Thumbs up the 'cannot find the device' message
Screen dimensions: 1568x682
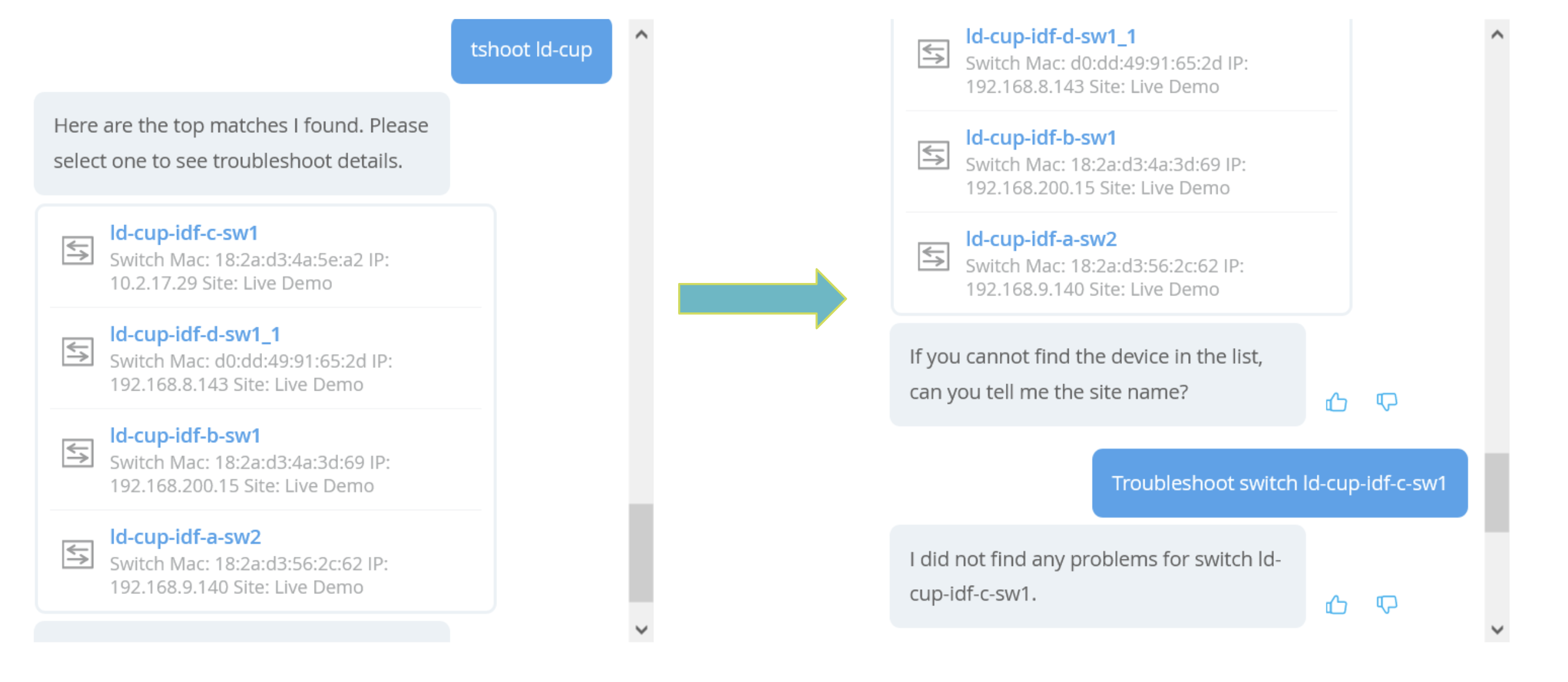click(x=1335, y=402)
